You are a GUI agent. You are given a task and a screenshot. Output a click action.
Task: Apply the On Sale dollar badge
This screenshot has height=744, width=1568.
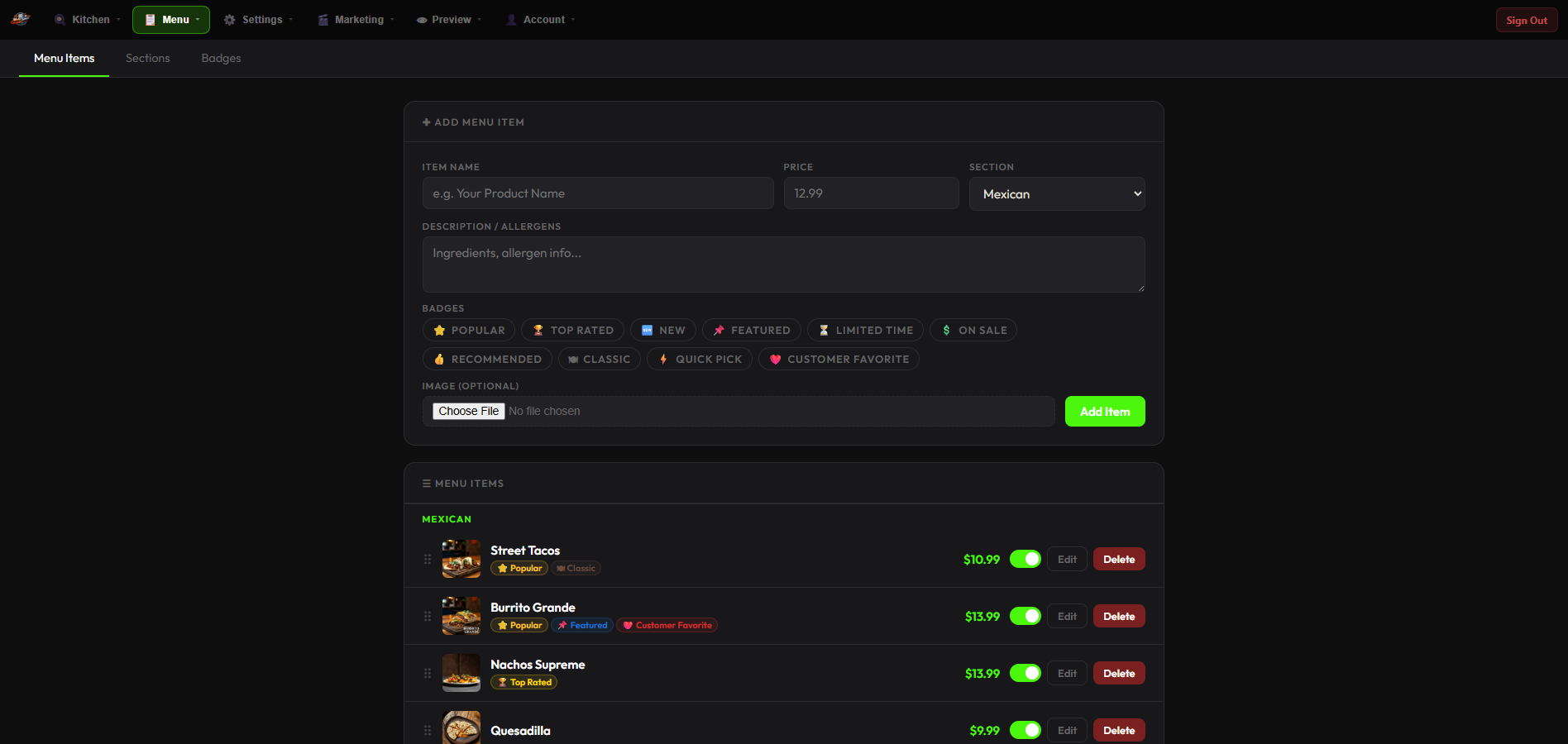[x=973, y=330]
